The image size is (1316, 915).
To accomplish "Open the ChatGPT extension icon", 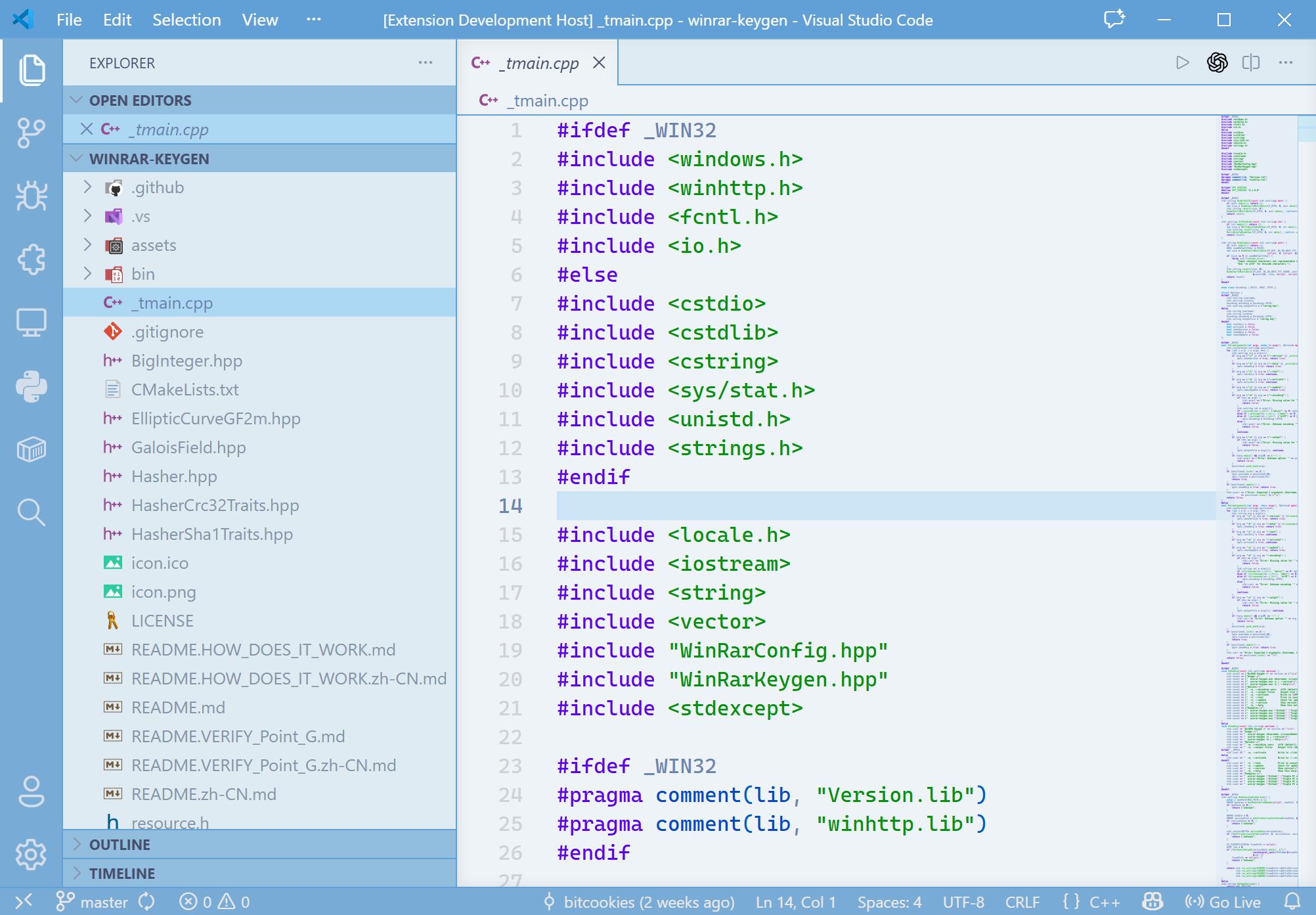I will tap(1217, 62).
